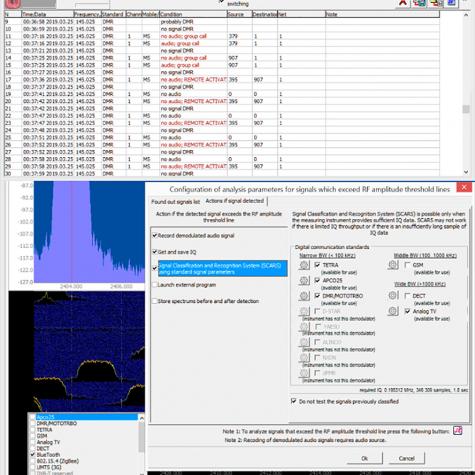Uncheck Do not test signals previously classified

click(294, 401)
